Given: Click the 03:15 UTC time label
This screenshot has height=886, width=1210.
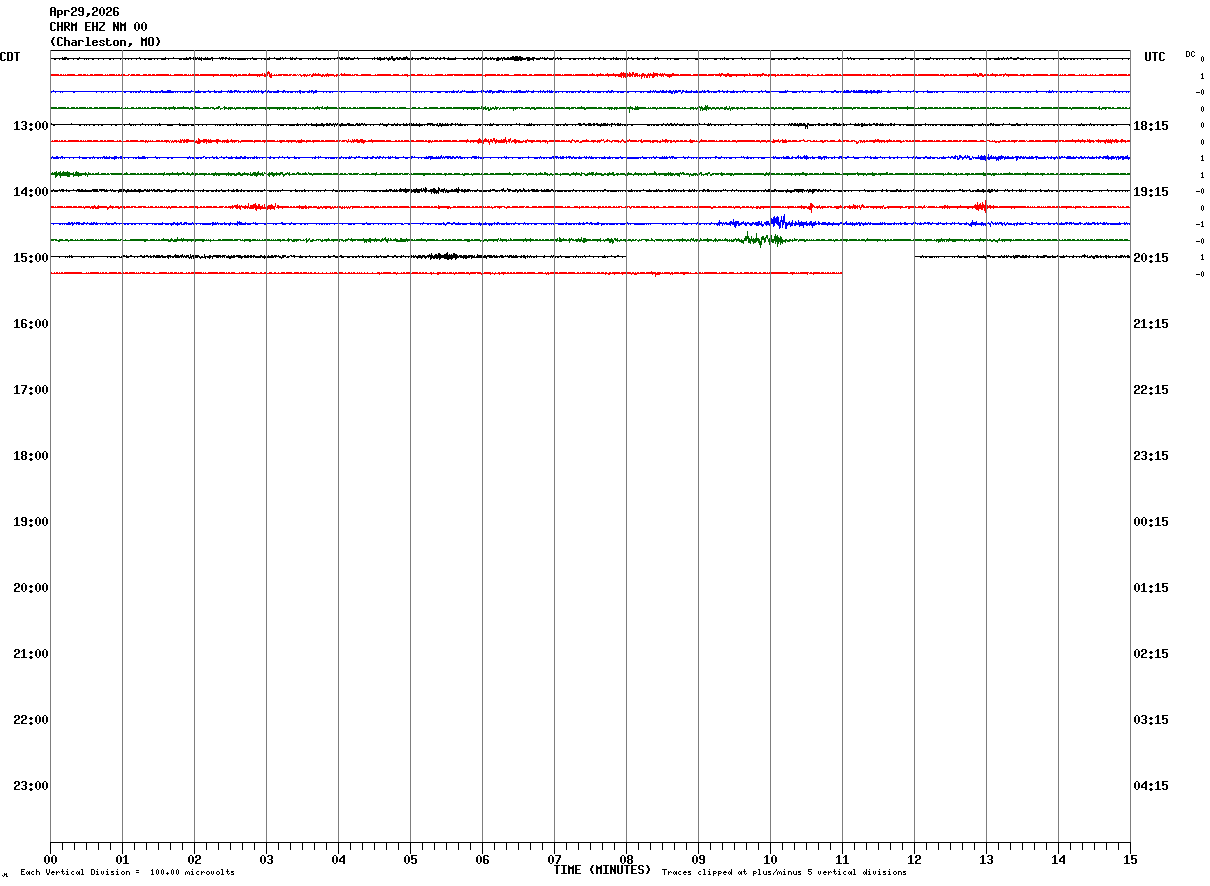Looking at the screenshot, I should 1151,719.
